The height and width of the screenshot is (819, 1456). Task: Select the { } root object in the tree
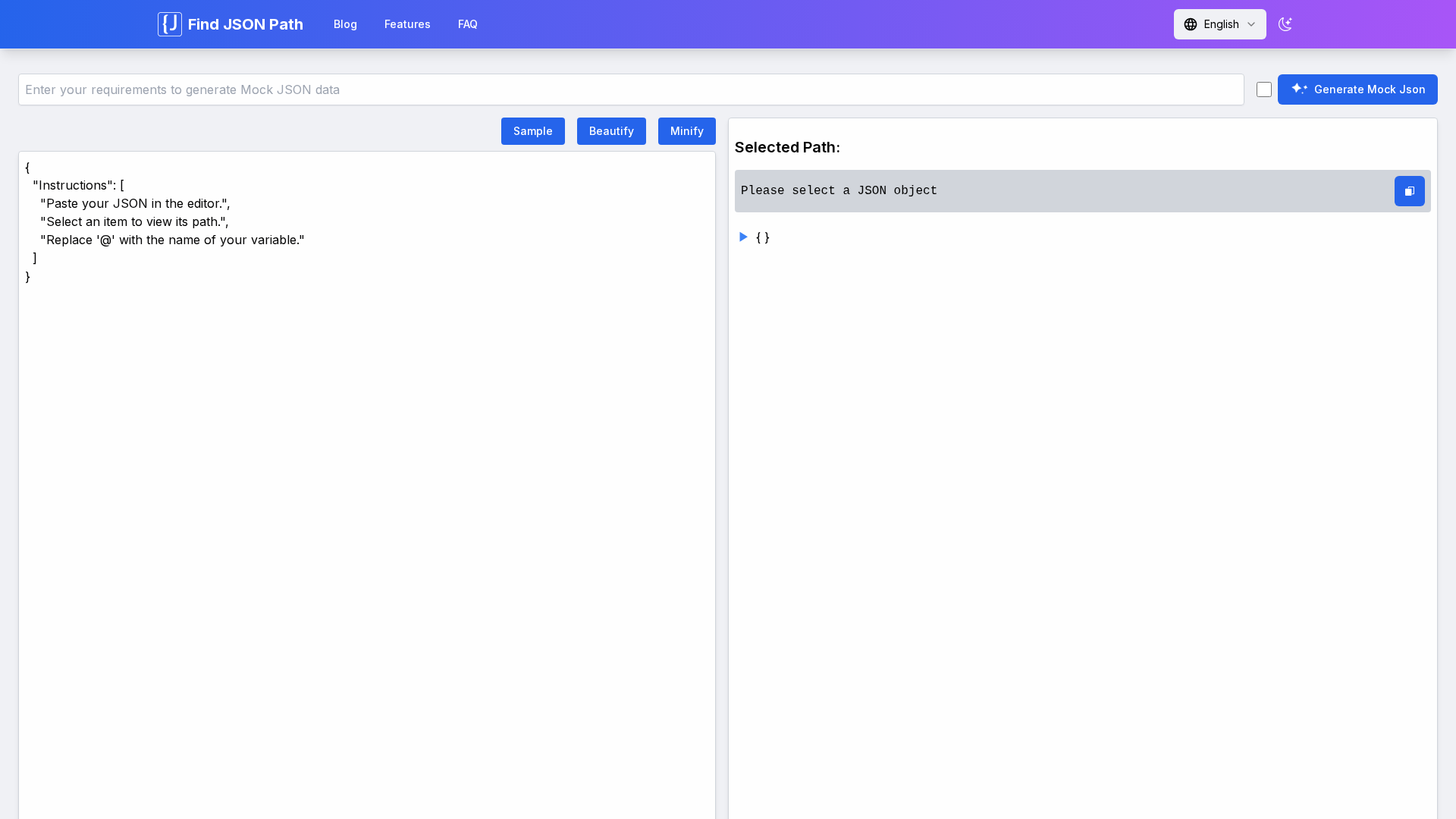point(763,237)
